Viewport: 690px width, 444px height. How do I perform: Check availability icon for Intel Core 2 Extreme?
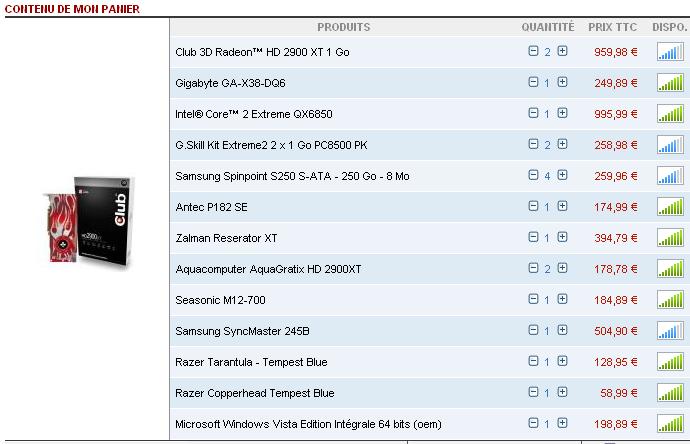(671, 114)
